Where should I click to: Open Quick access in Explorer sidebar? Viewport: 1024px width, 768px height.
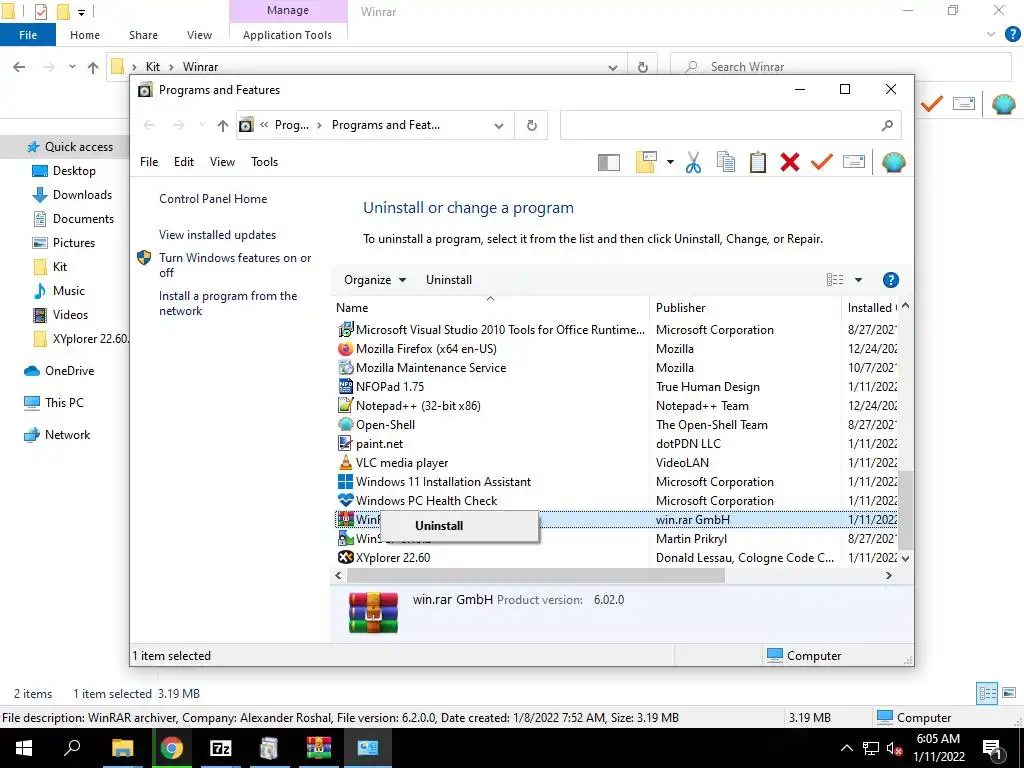(78, 146)
